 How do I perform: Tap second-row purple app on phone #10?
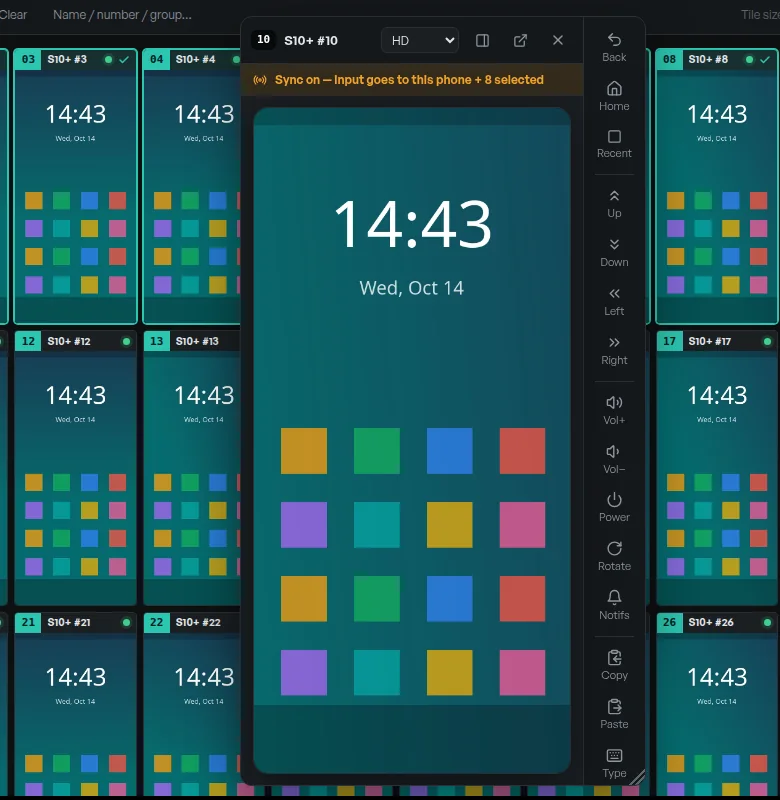pos(304,525)
